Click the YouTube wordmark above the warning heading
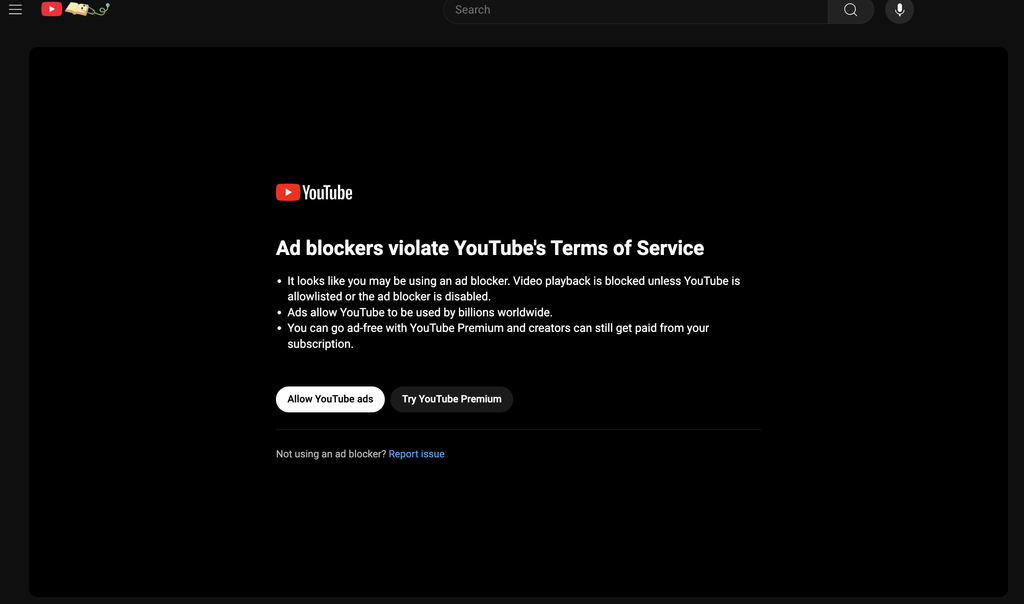This screenshot has height=604, width=1024. 327,193
